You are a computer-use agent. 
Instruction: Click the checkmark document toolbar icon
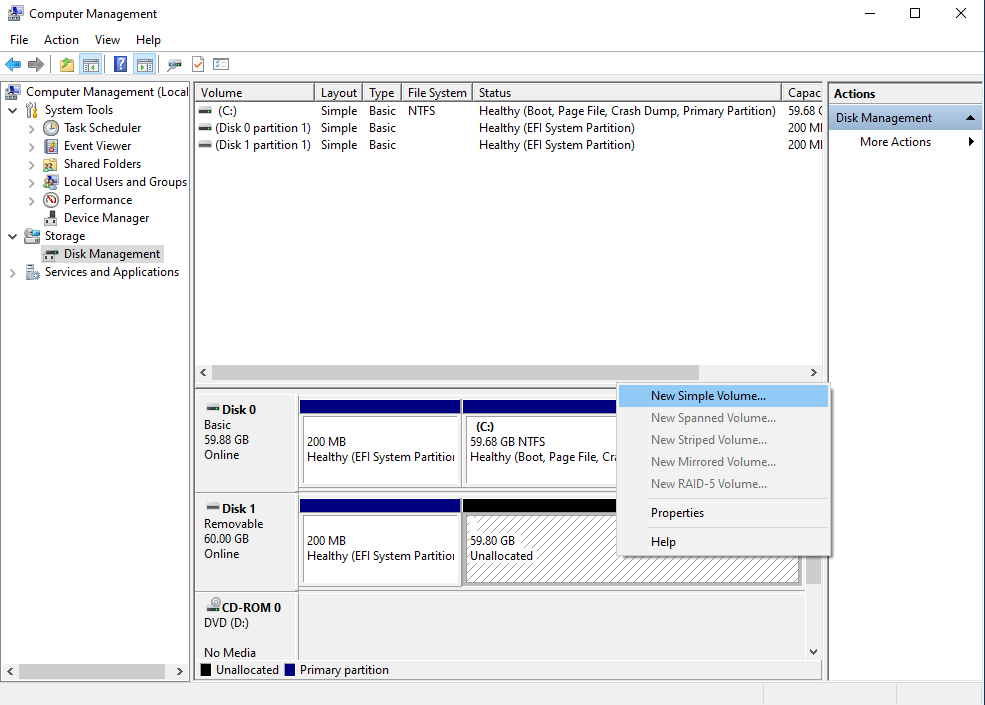198,65
